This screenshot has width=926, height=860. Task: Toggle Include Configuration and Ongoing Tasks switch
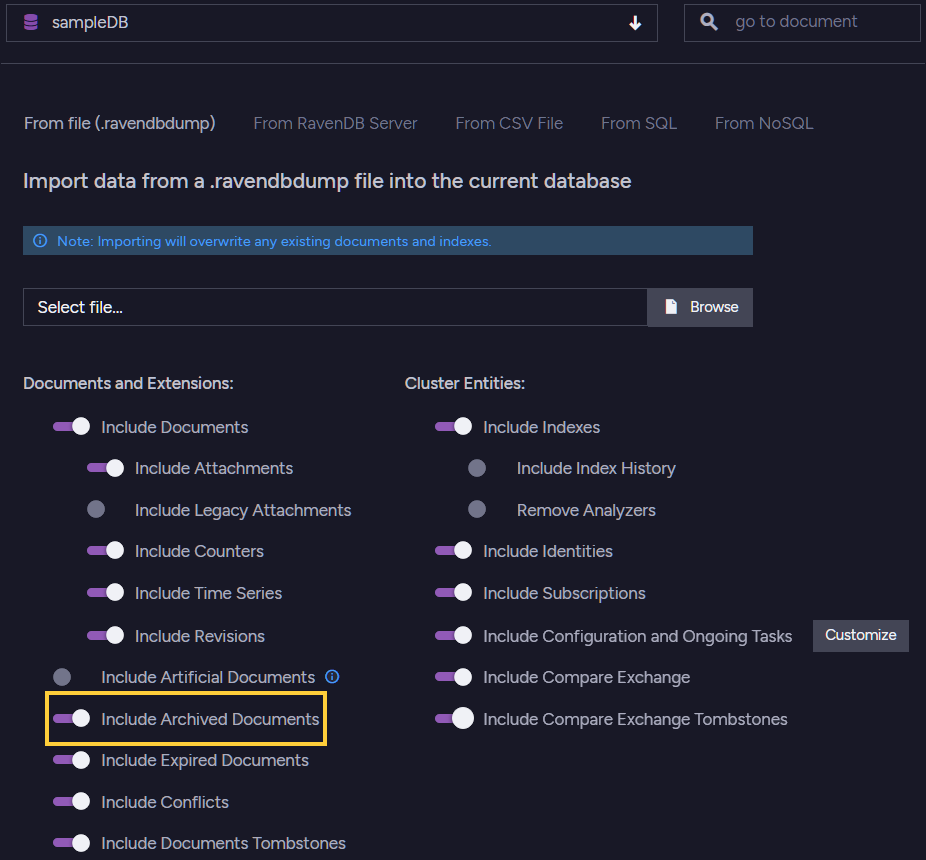454,636
